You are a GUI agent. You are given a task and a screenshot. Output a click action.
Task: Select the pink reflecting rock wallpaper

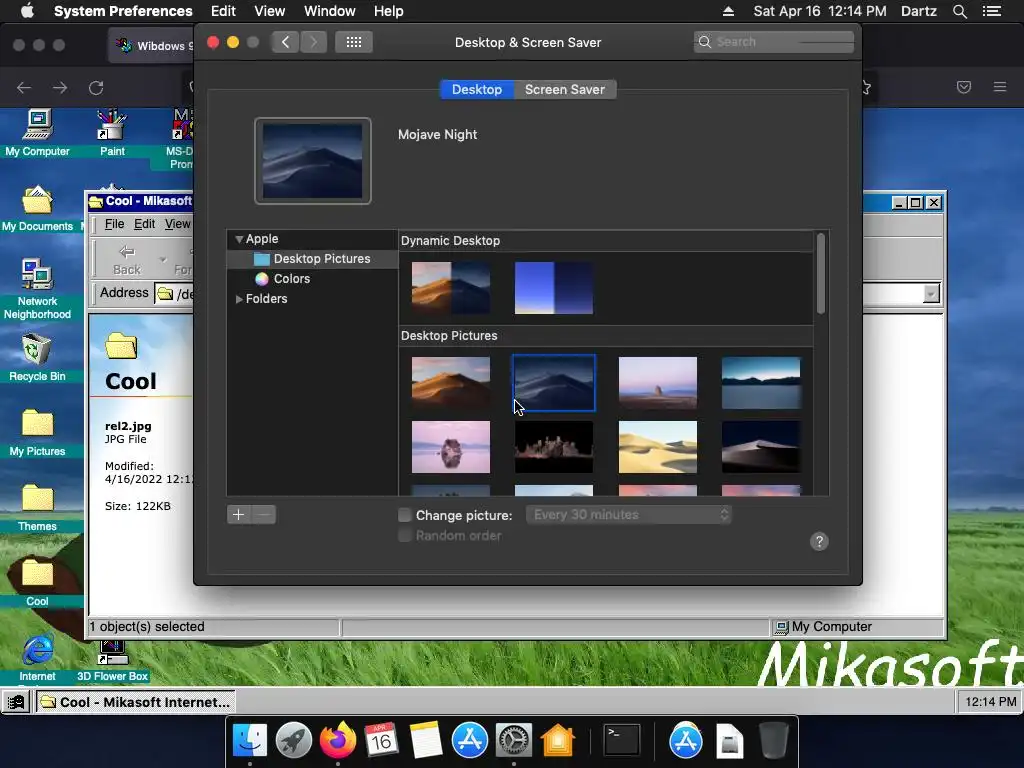[451, 447]
